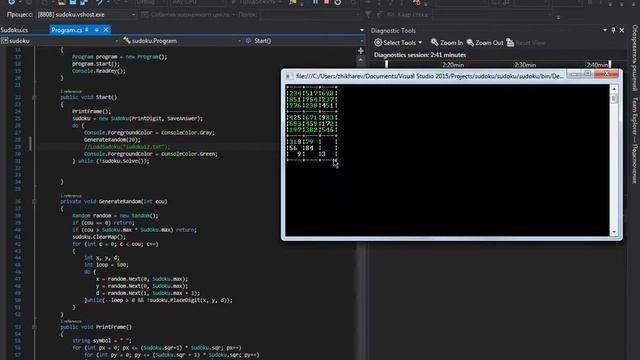Click the thread filter funnel icon
The height and width of the screenshot is (360, 640).
(x=368, y=15)
